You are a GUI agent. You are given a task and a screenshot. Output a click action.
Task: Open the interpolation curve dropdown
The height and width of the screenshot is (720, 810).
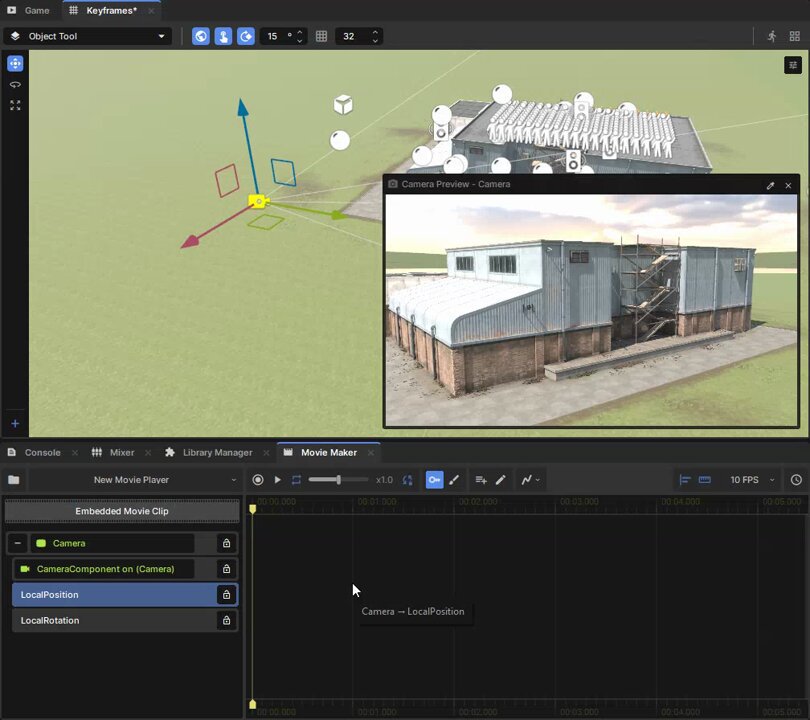531,480
